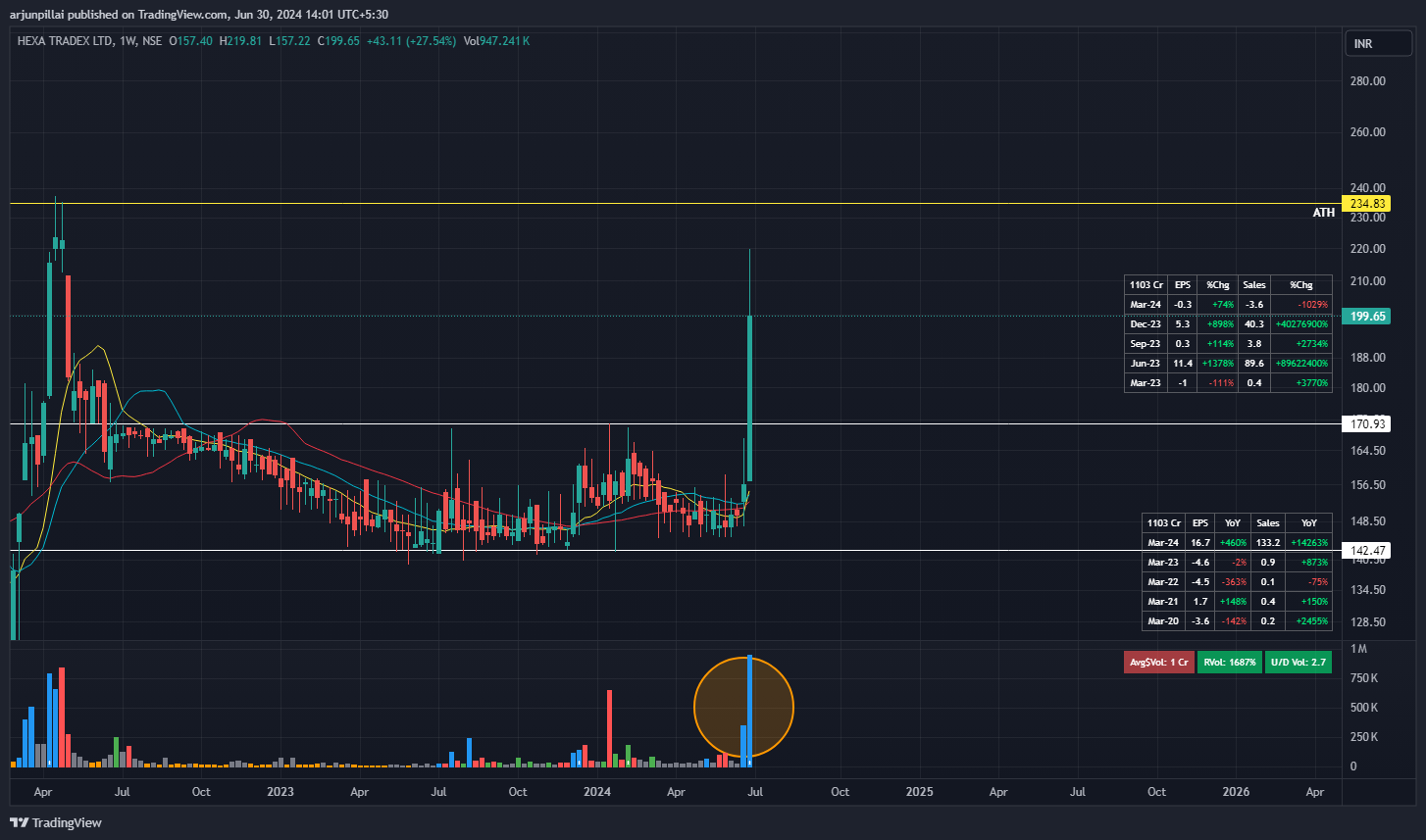Click the C199.65 close value in legend
Viewport: 1426px width, 840px height.
338,41
